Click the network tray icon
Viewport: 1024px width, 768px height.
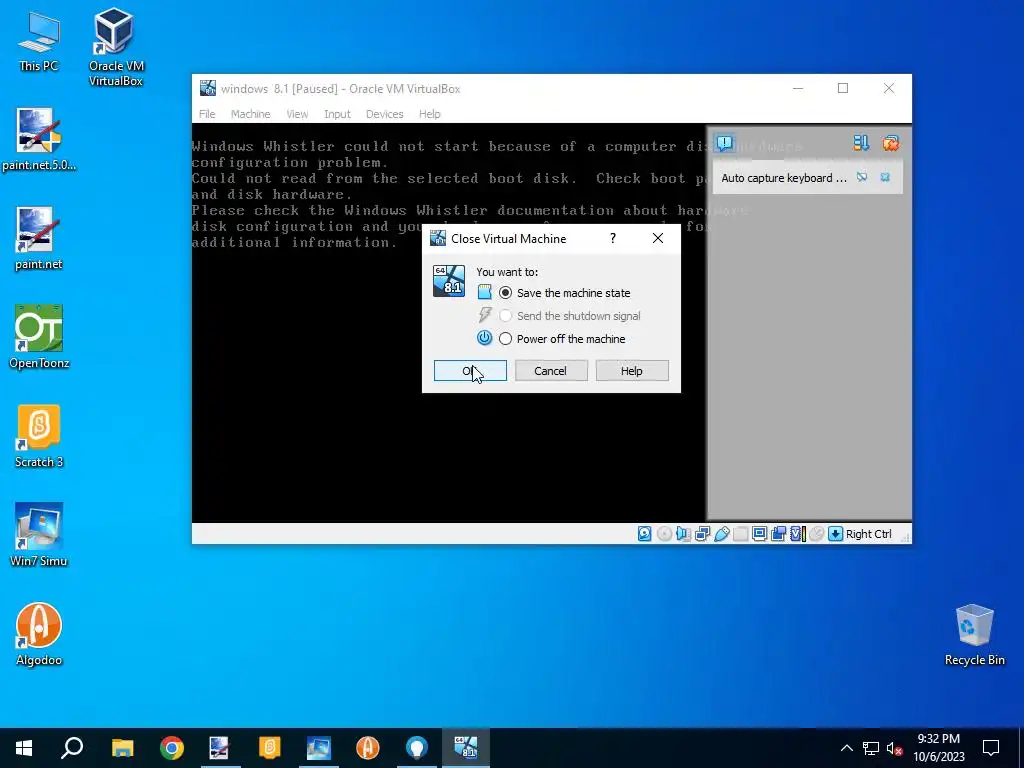[871, 748]
